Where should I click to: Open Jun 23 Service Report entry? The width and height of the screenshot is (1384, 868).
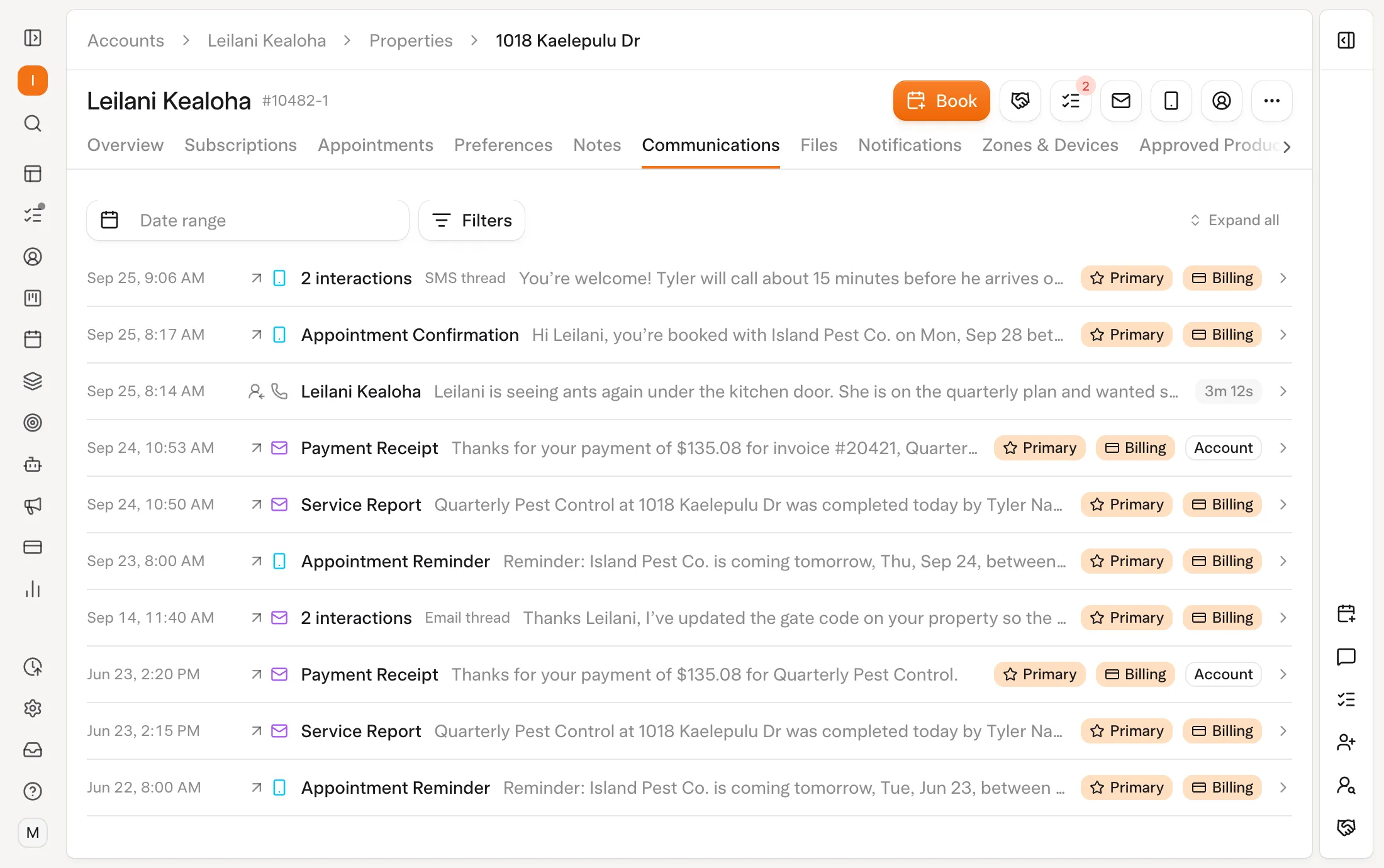tap(689, 731)
